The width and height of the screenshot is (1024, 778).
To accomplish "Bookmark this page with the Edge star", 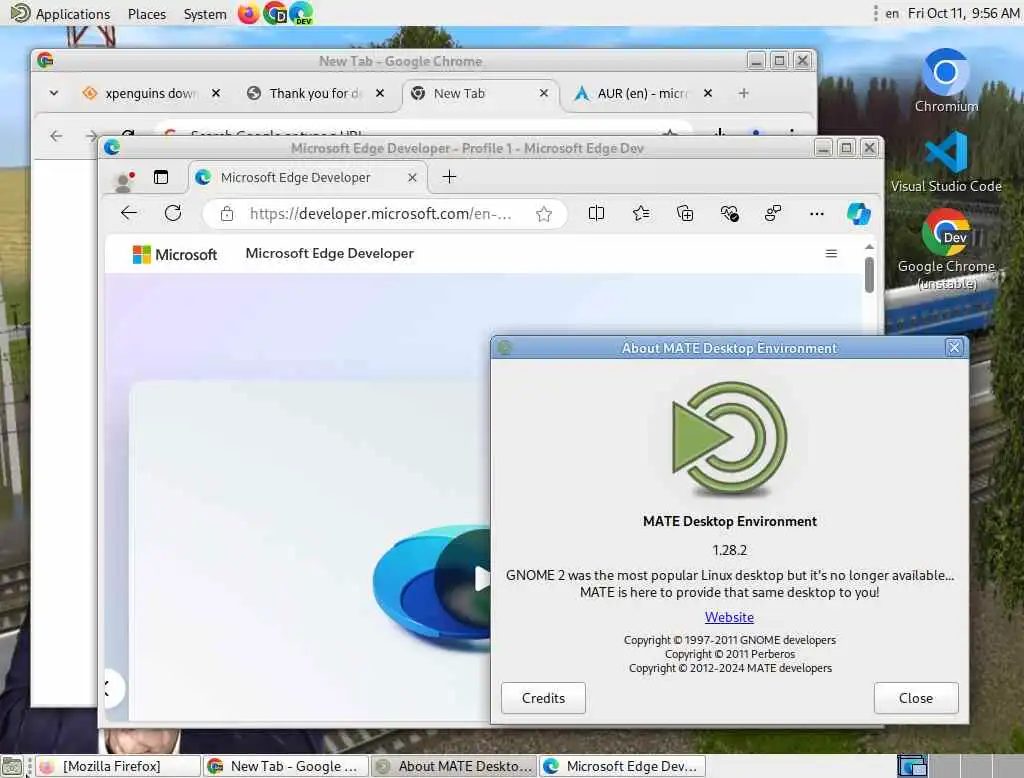I will click(x=543, y=214).
